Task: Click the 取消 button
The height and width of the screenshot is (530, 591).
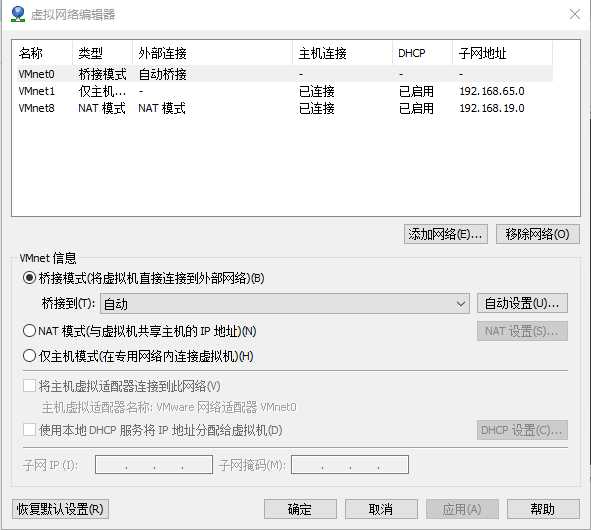Action: click(381, 509)
